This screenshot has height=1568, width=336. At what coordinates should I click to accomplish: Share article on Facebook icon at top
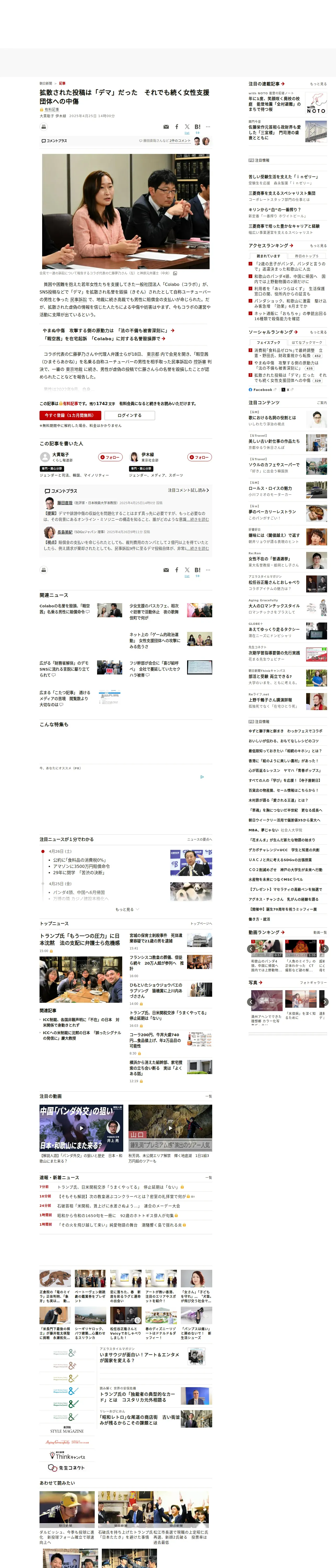click(x=177, y=126)
